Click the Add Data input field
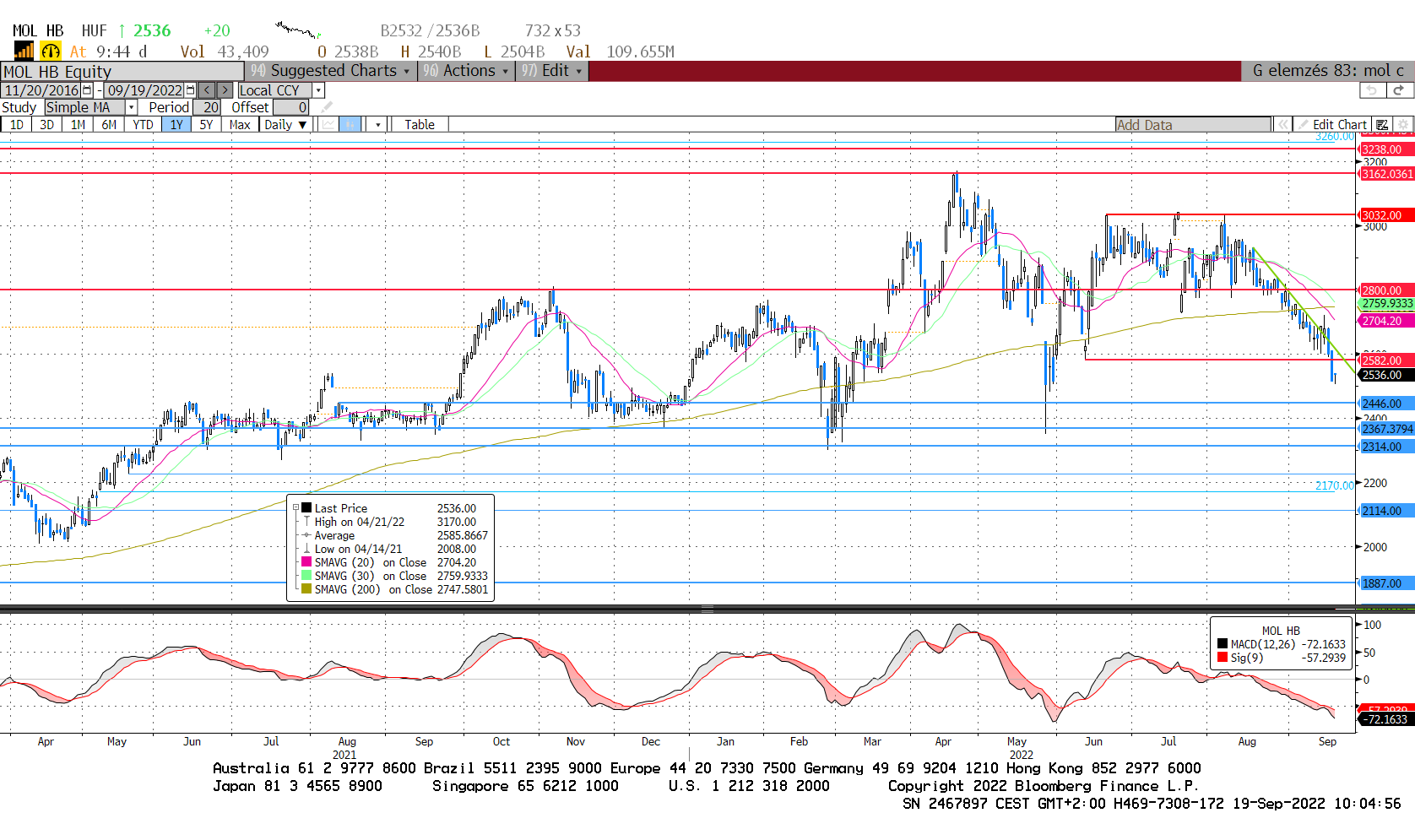 [1193, 125]
